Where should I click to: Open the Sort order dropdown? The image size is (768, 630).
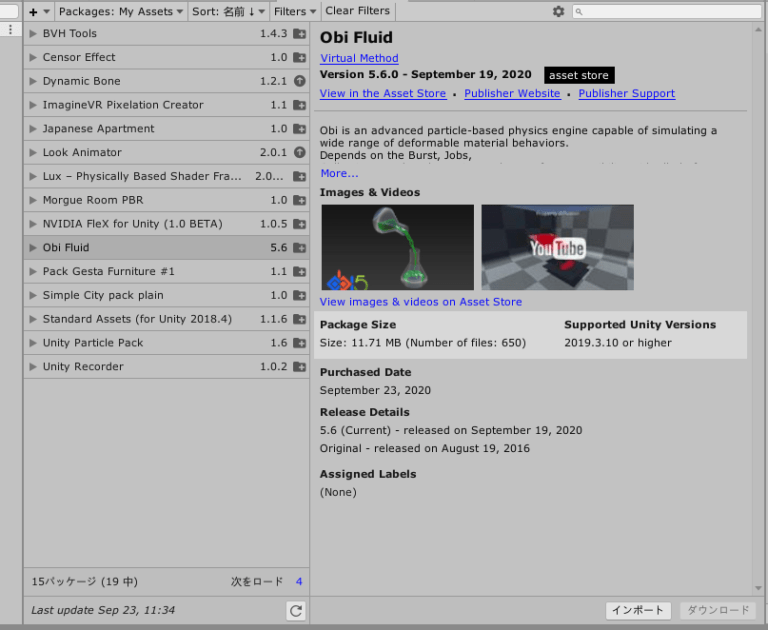click(228, 11)
